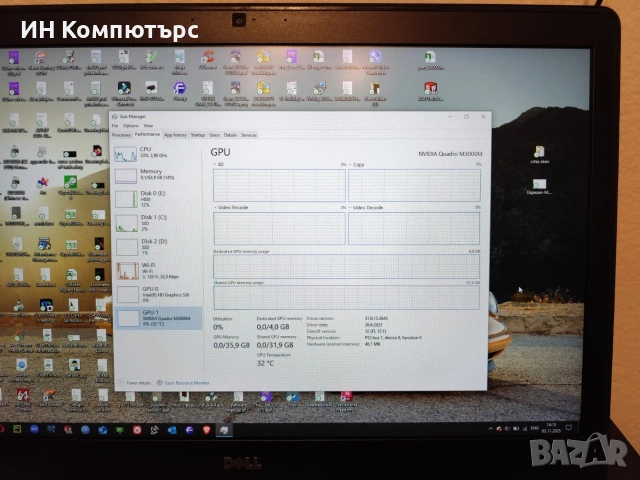This screenshot has width=640, height=480.
Task: Open the Brave browser taskbar icon
Action: (207, 429)
